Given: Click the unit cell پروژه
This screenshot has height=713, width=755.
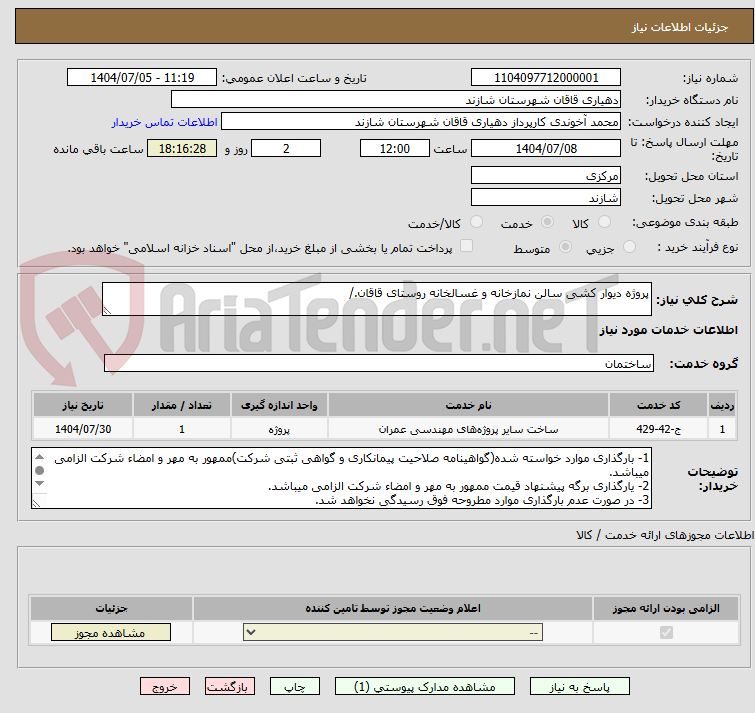Looking at the screenshot, I should (x=279, y=428).
